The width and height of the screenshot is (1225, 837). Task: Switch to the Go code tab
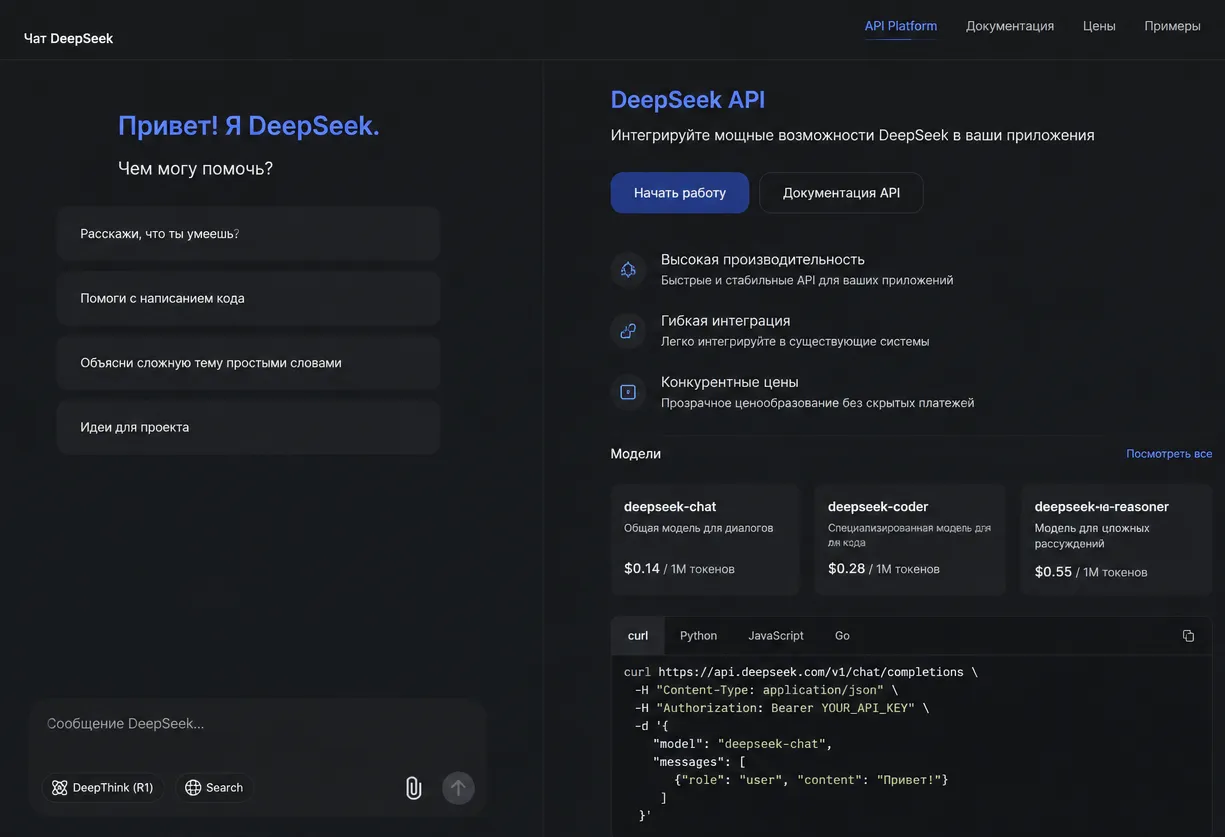[842, 636]
